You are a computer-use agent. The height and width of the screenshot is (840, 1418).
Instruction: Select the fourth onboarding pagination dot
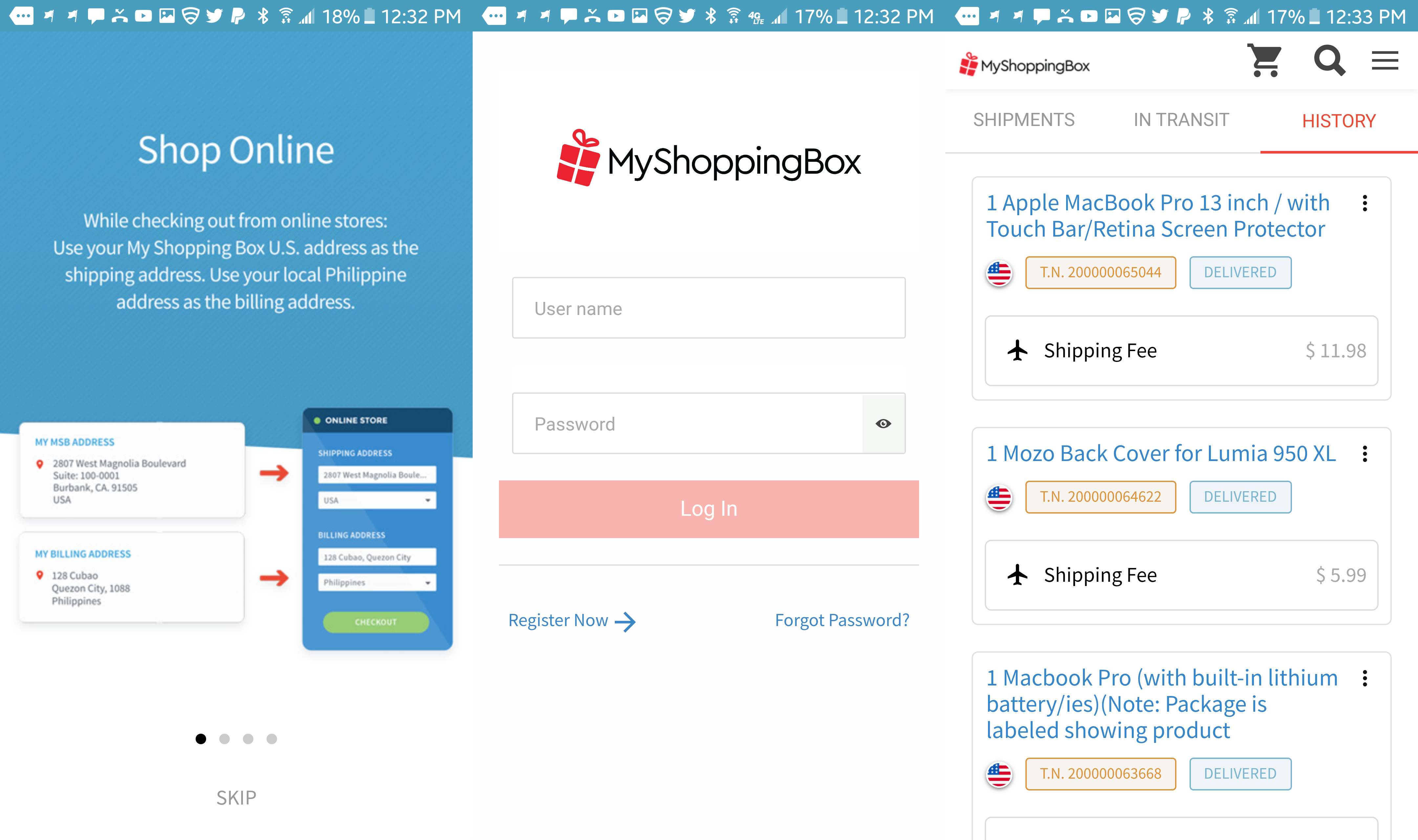[x=272, y=739]
